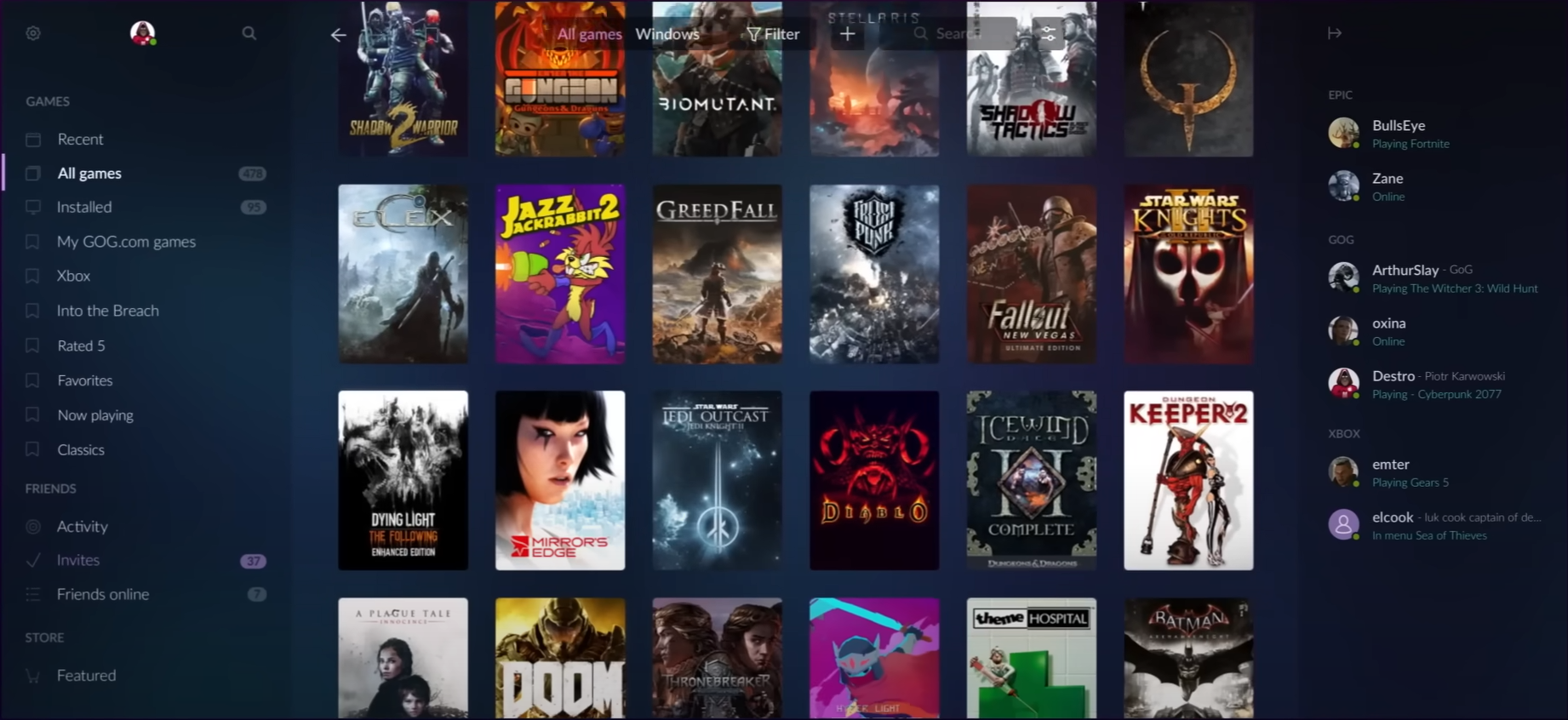Viewport: 1568px width, 720px height.
Task: Click the user profile avatar
Action: 142,33
